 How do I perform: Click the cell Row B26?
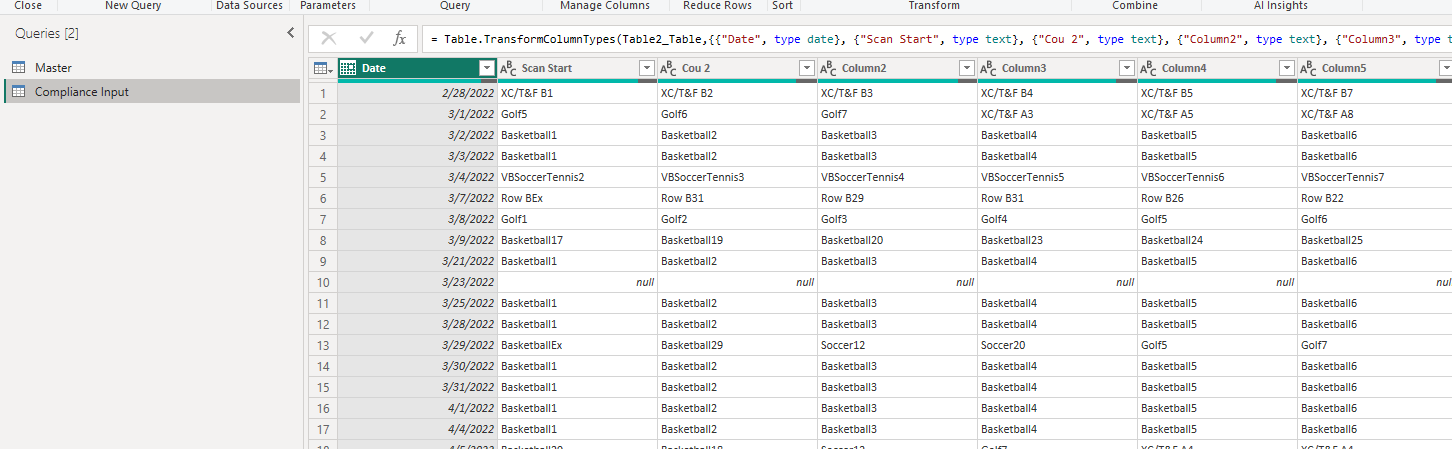[1217, 198]
